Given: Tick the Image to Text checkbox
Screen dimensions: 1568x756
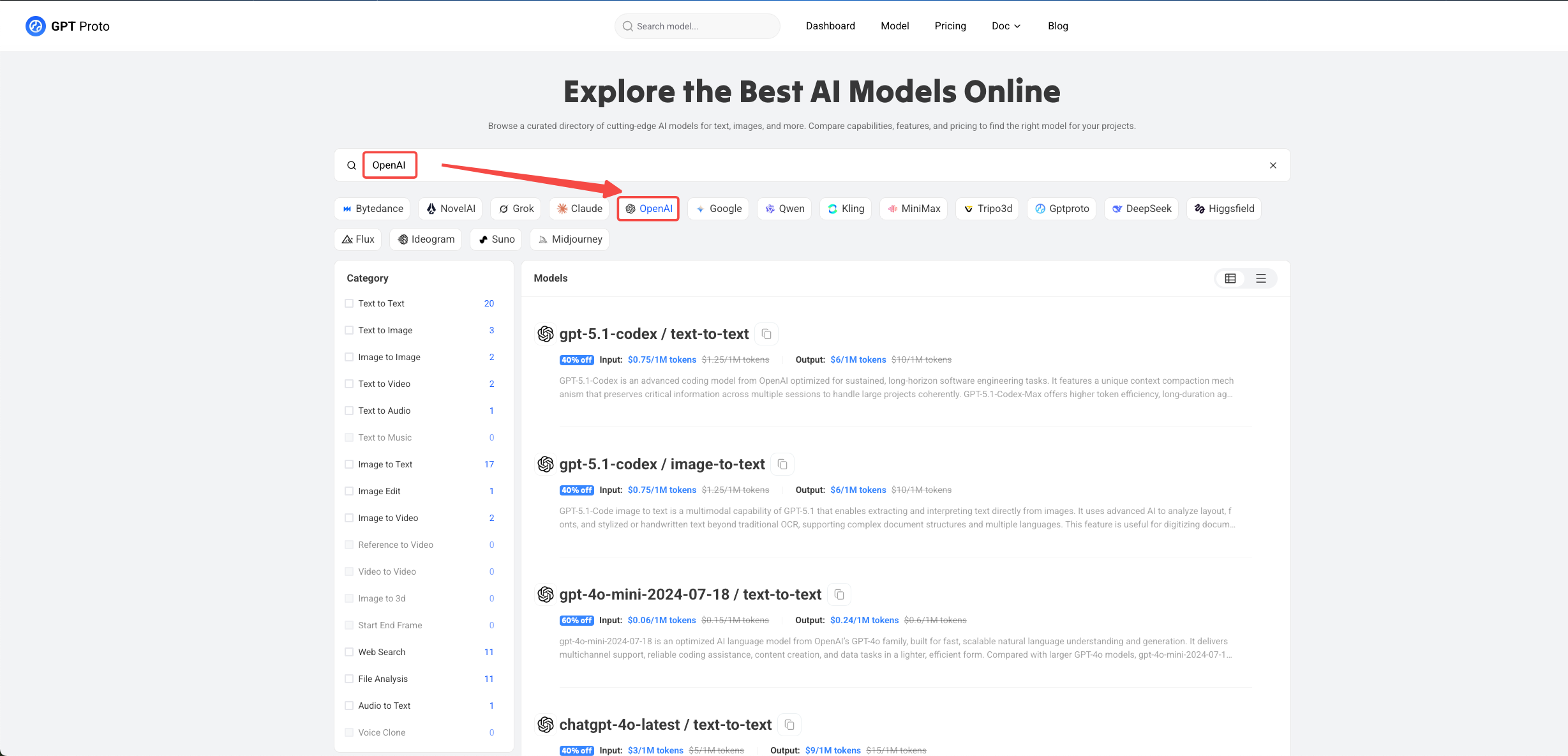Looking at the screenshot, I should 349,464.
